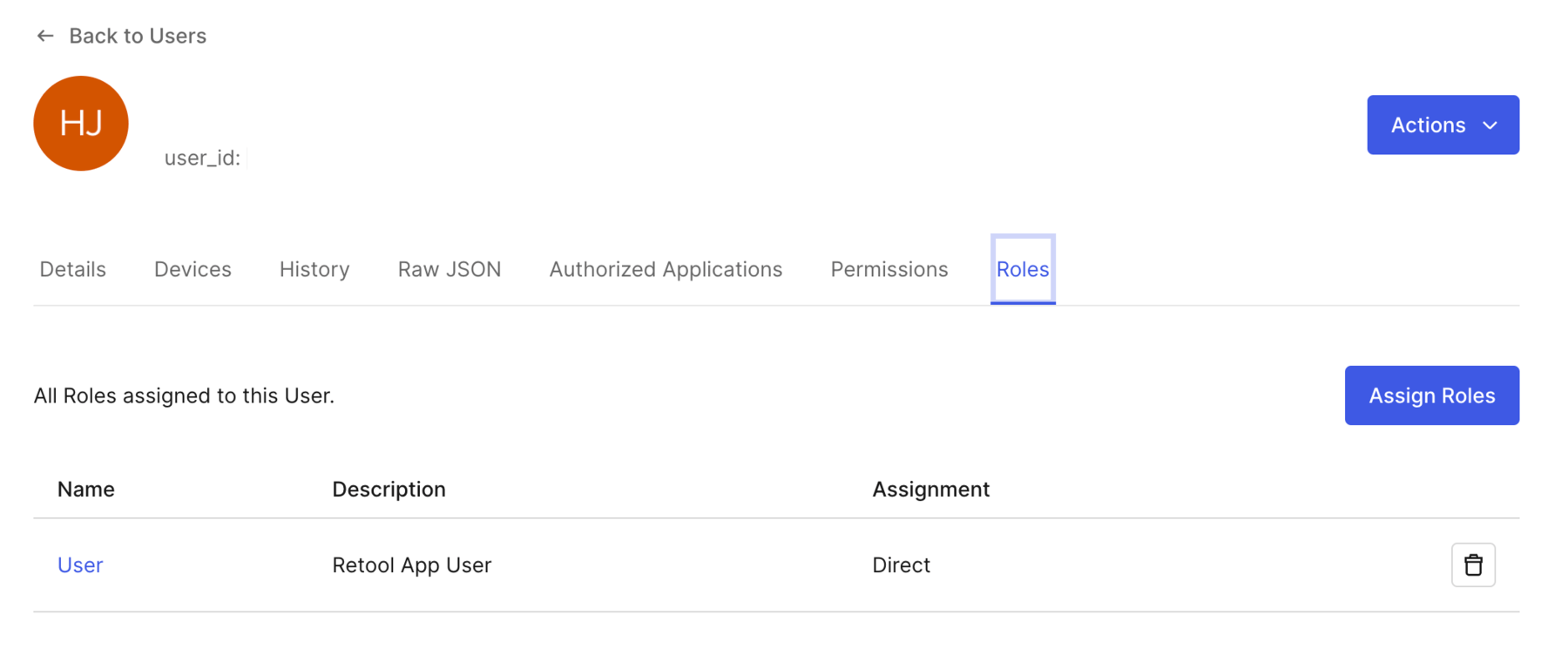
Task: Click the Retool App User description
Action: tap(412, 565)
